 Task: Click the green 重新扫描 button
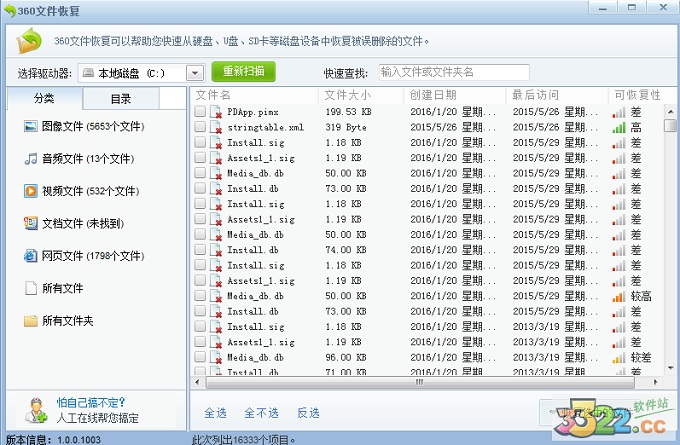point(243,72)
